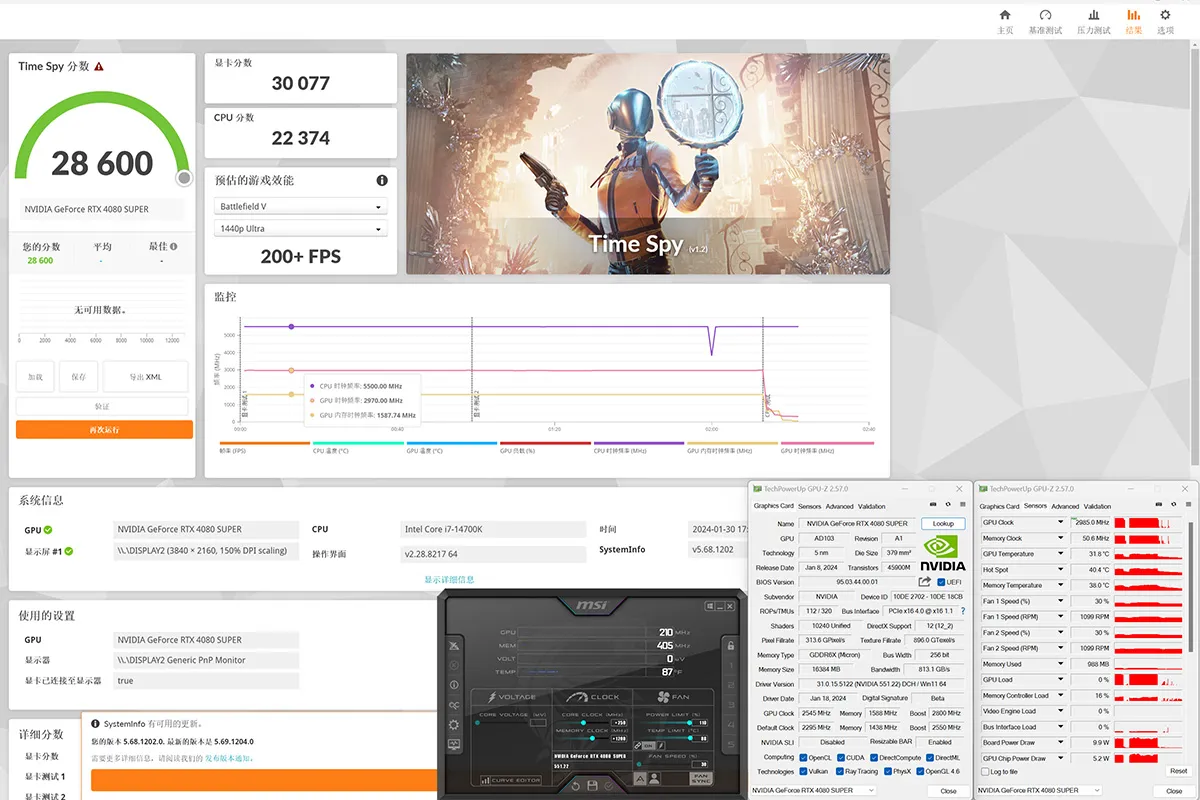This screenshot has height=800, width=1200.
Task: Toggle the GPU temperature chart legend
Action: coord(452,448)
